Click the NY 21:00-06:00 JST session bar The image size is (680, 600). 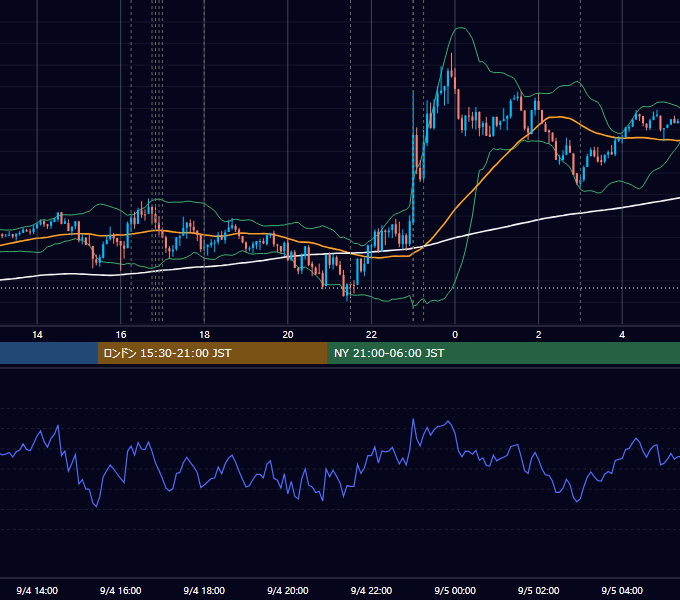pos(503,353)
